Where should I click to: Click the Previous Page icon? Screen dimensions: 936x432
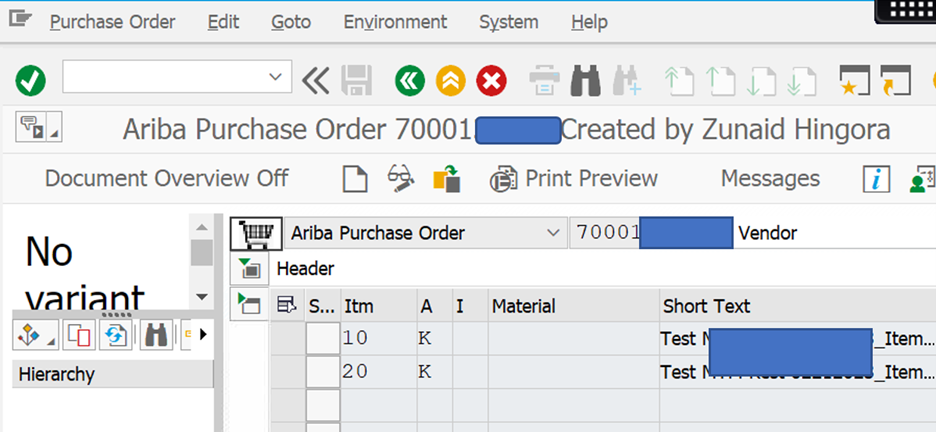point(720,80)
